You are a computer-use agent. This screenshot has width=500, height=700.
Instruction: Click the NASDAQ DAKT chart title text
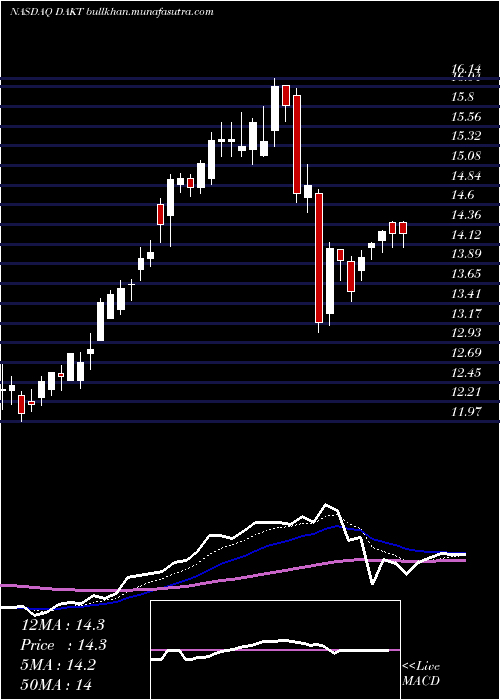111,12
